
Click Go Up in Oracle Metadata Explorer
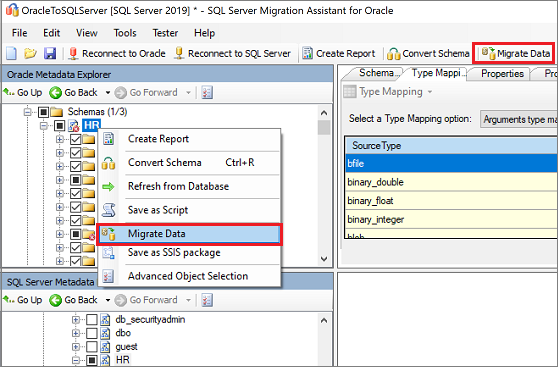pyautogui.click(x=23, y=93)
